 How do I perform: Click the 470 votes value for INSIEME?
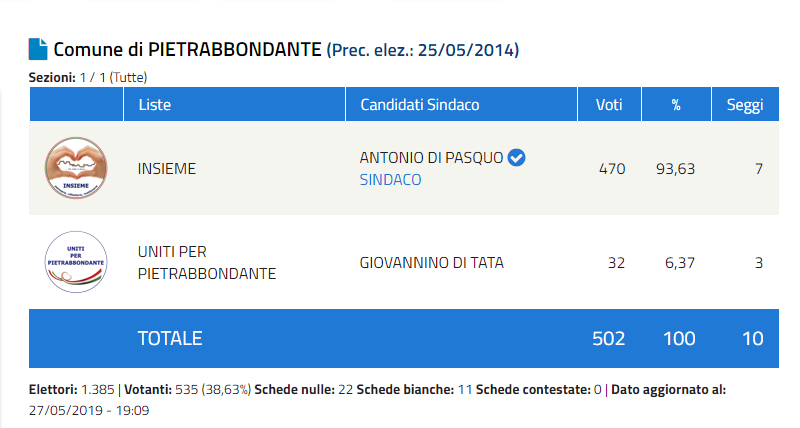[x=612, y=169]
